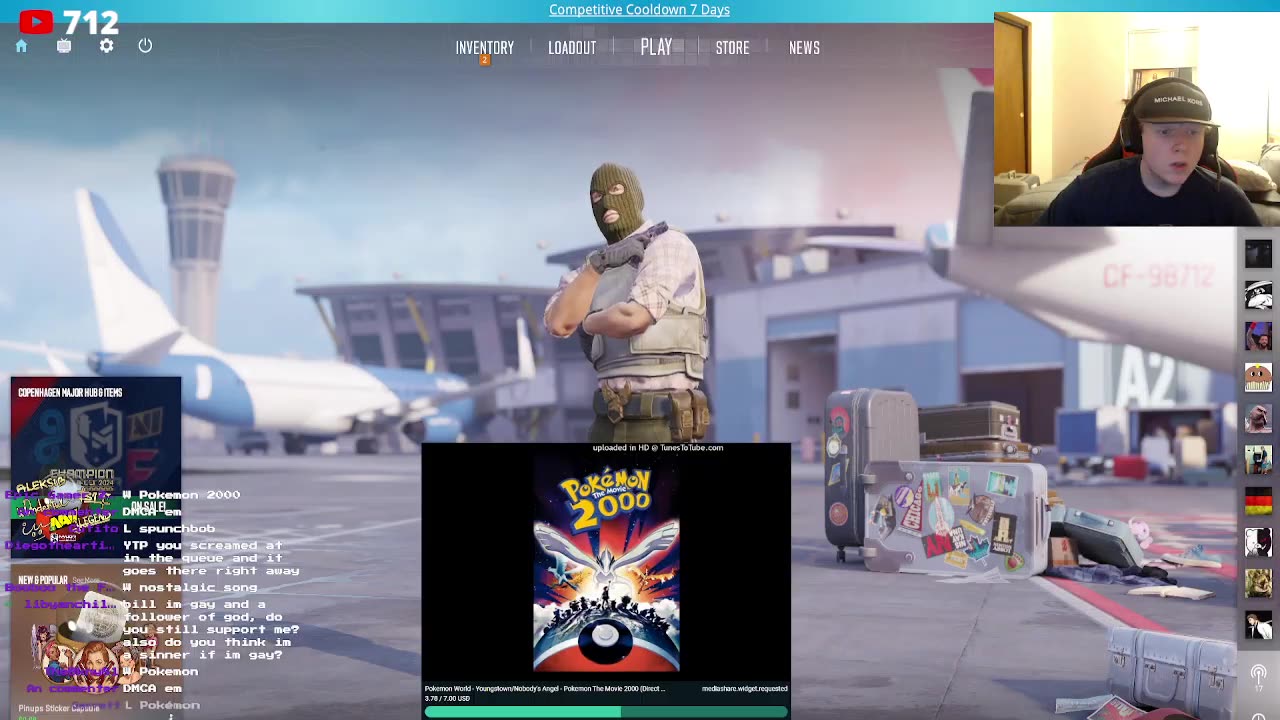Click the Inventory notification badge
This screenshot has height=720, width=1280.
click(x=484, y=60)
